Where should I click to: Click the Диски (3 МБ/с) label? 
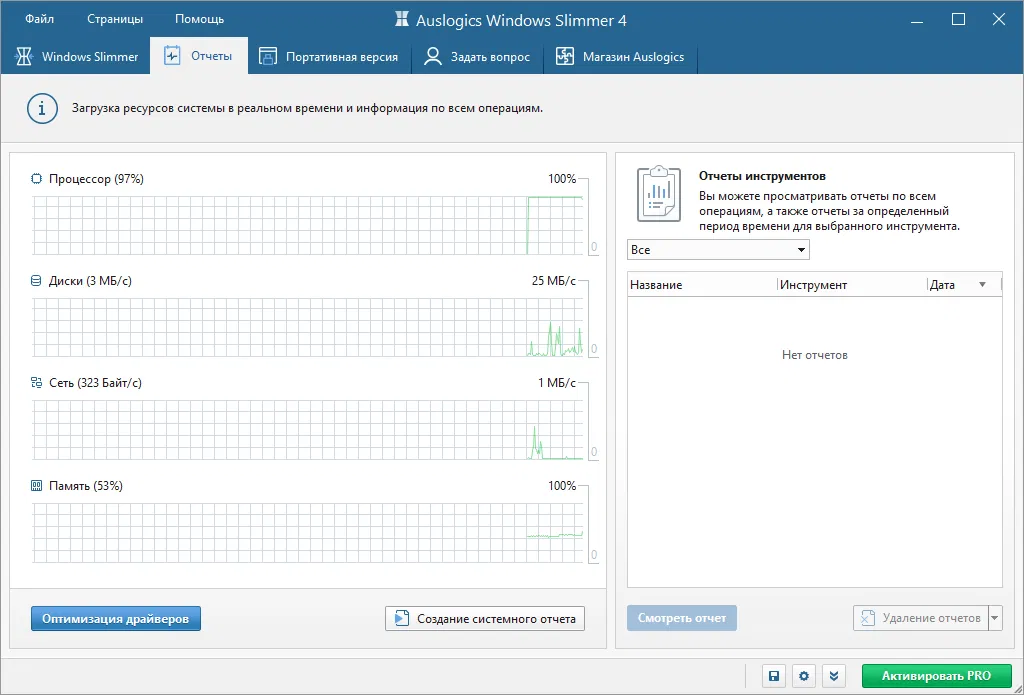coord(90,281)
